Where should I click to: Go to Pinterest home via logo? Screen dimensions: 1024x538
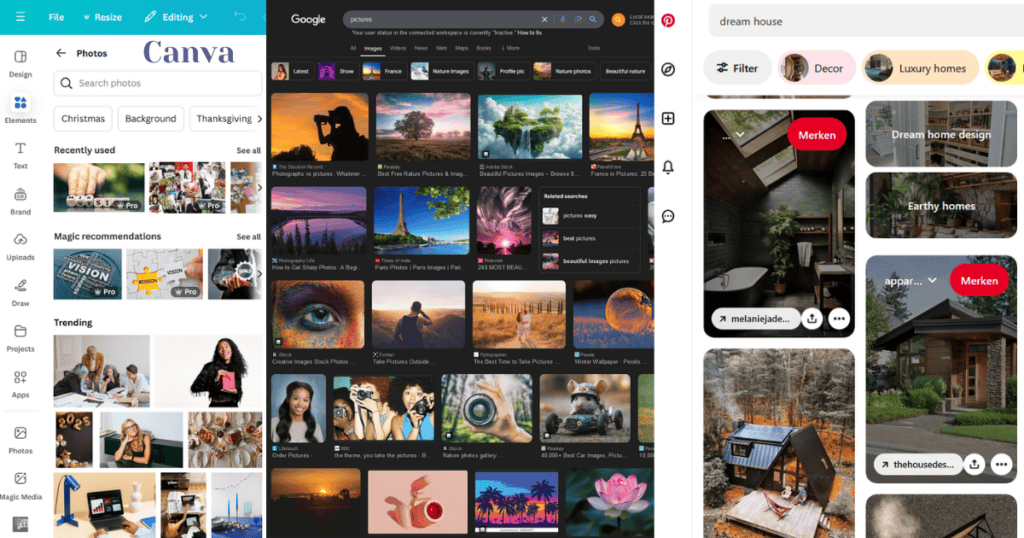668,20
